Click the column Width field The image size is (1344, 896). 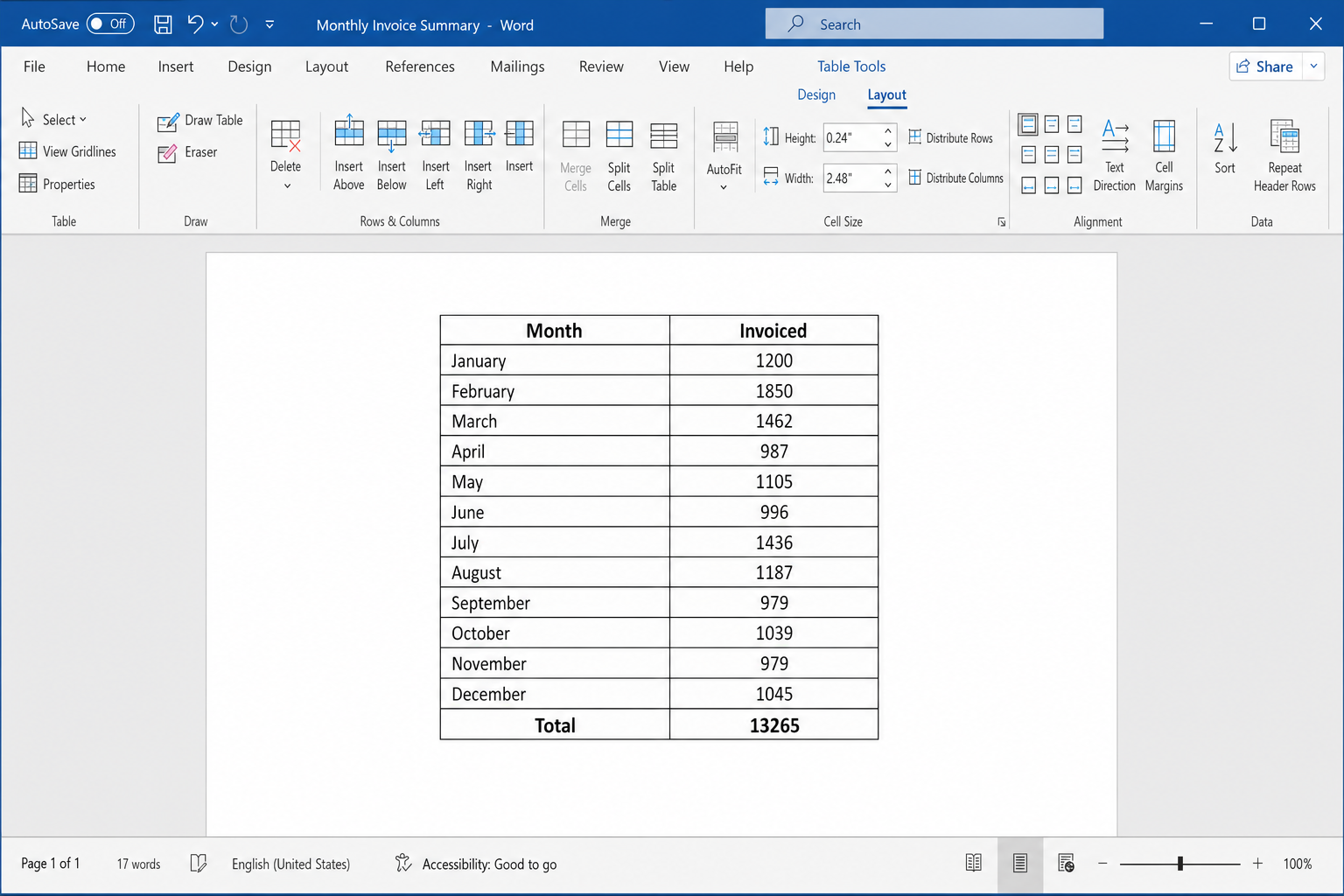[851, 178]
